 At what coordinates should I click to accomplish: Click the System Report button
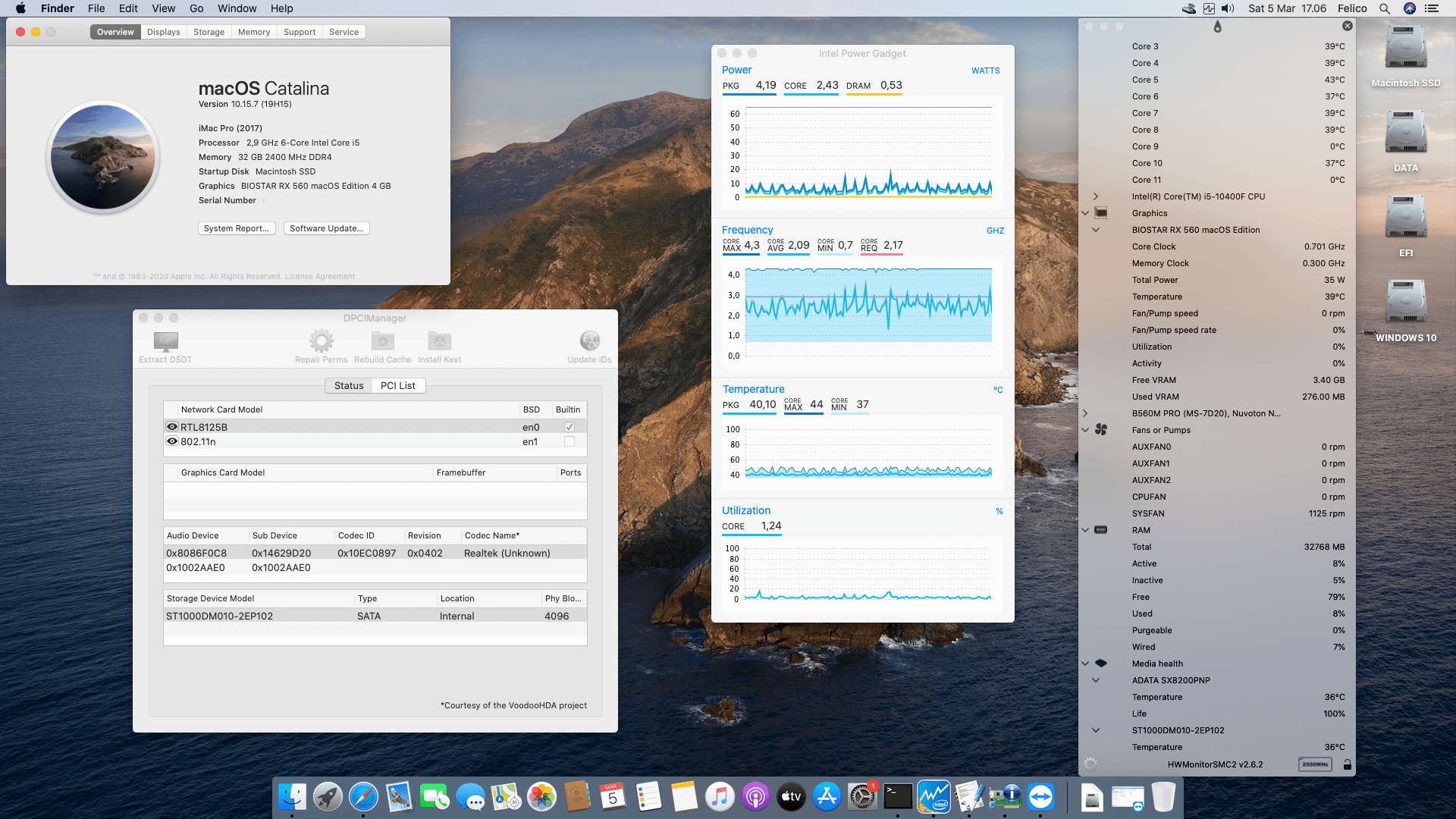[x=236, y=228]
